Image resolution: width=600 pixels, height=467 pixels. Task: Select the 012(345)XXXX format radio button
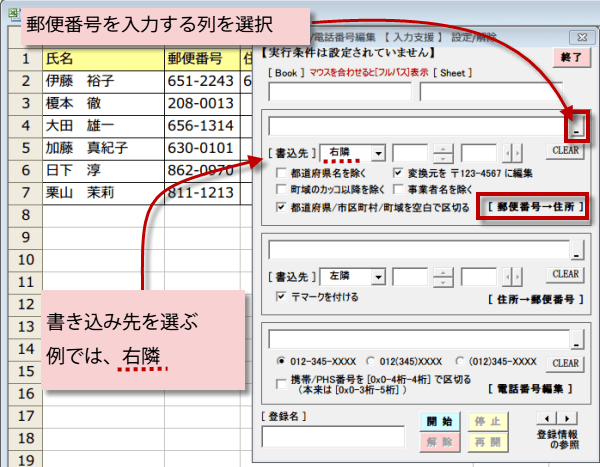(370, 361)
